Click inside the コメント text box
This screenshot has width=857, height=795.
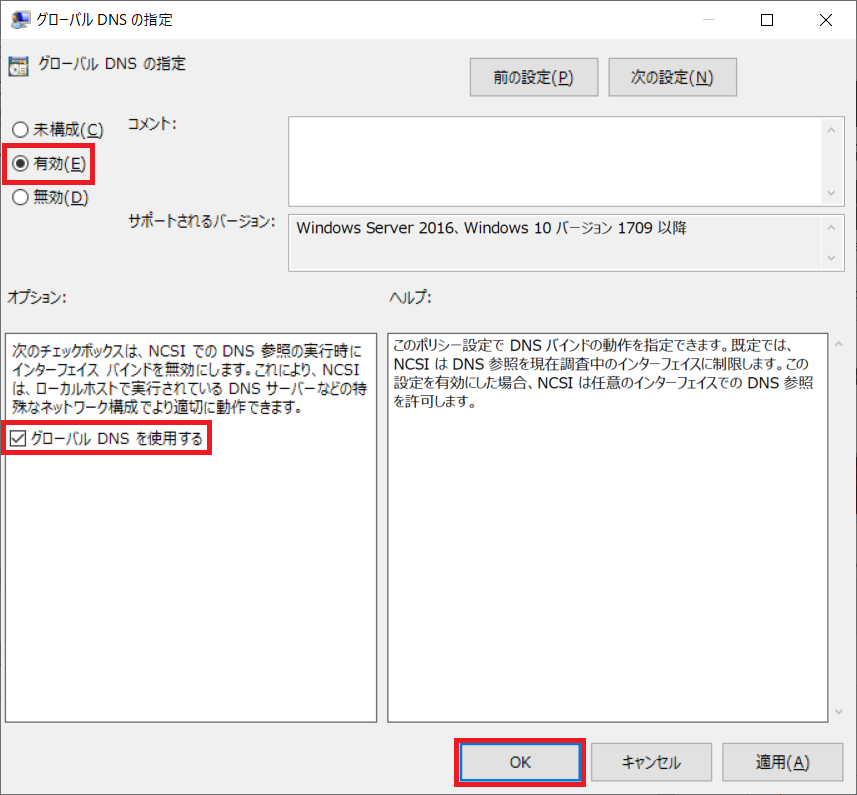point(555,161)
